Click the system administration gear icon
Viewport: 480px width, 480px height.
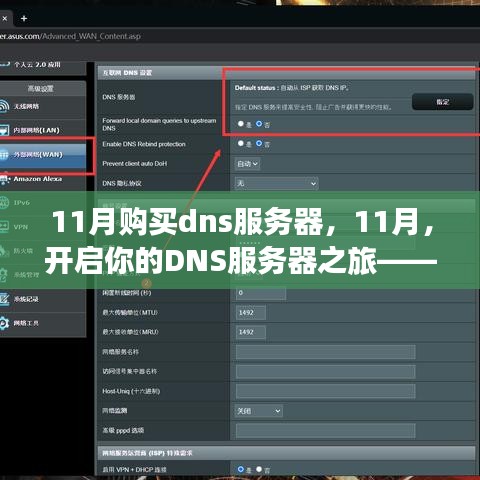(3, 275)
